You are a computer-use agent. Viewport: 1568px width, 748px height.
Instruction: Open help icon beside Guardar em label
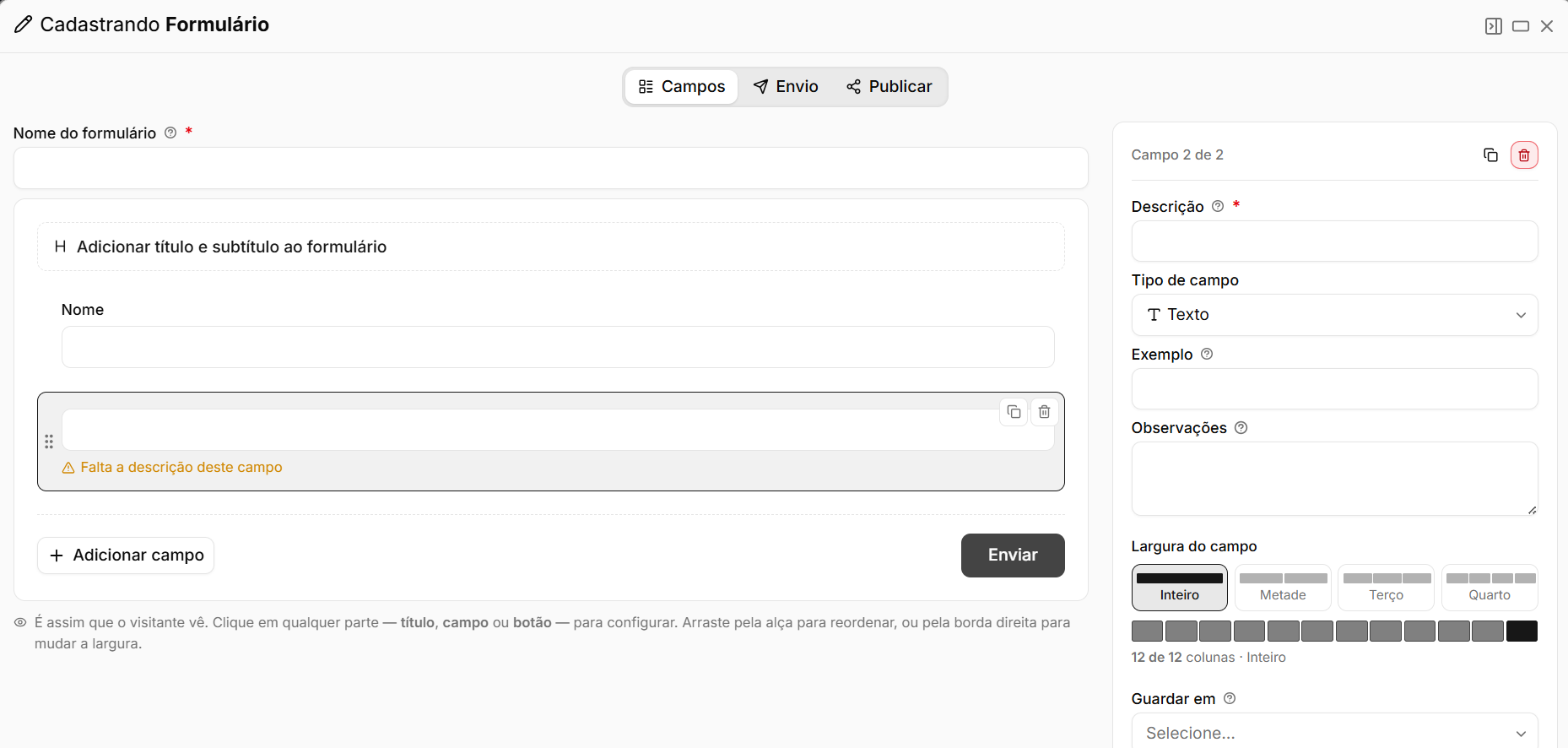pyautogui.click(x=1230, y=698)
